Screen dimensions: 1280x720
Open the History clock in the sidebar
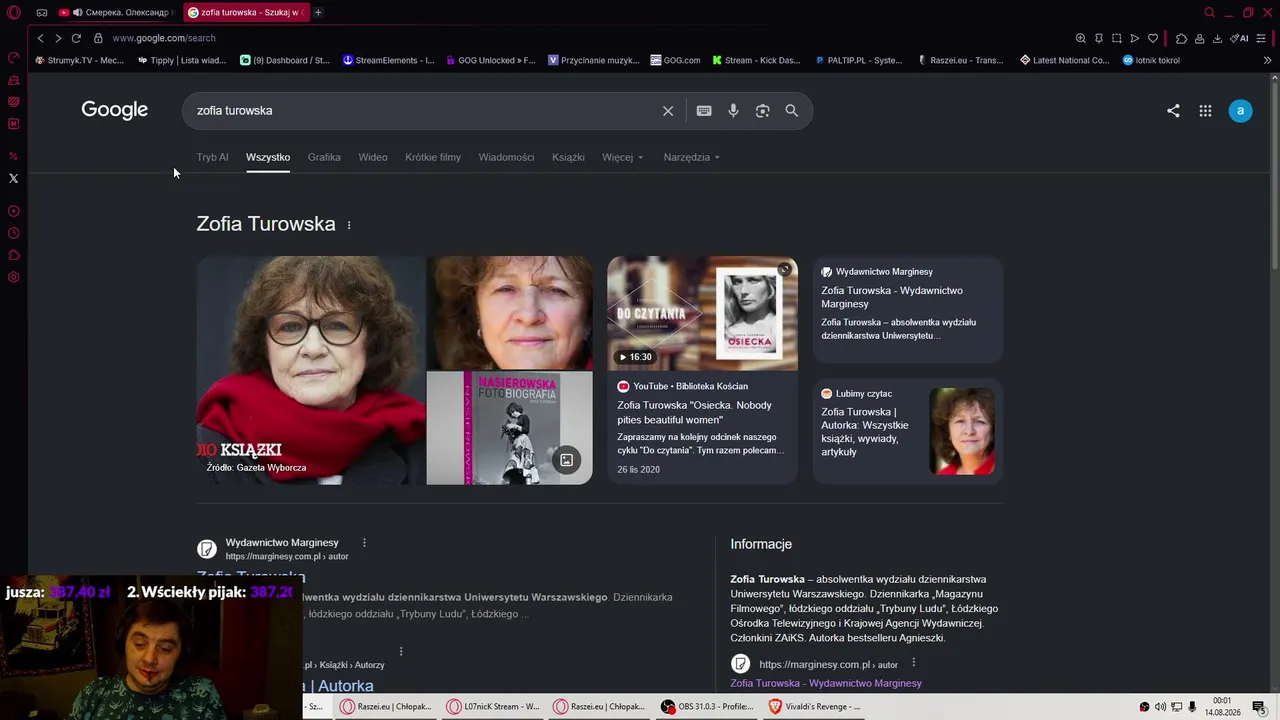coord(14,233)
